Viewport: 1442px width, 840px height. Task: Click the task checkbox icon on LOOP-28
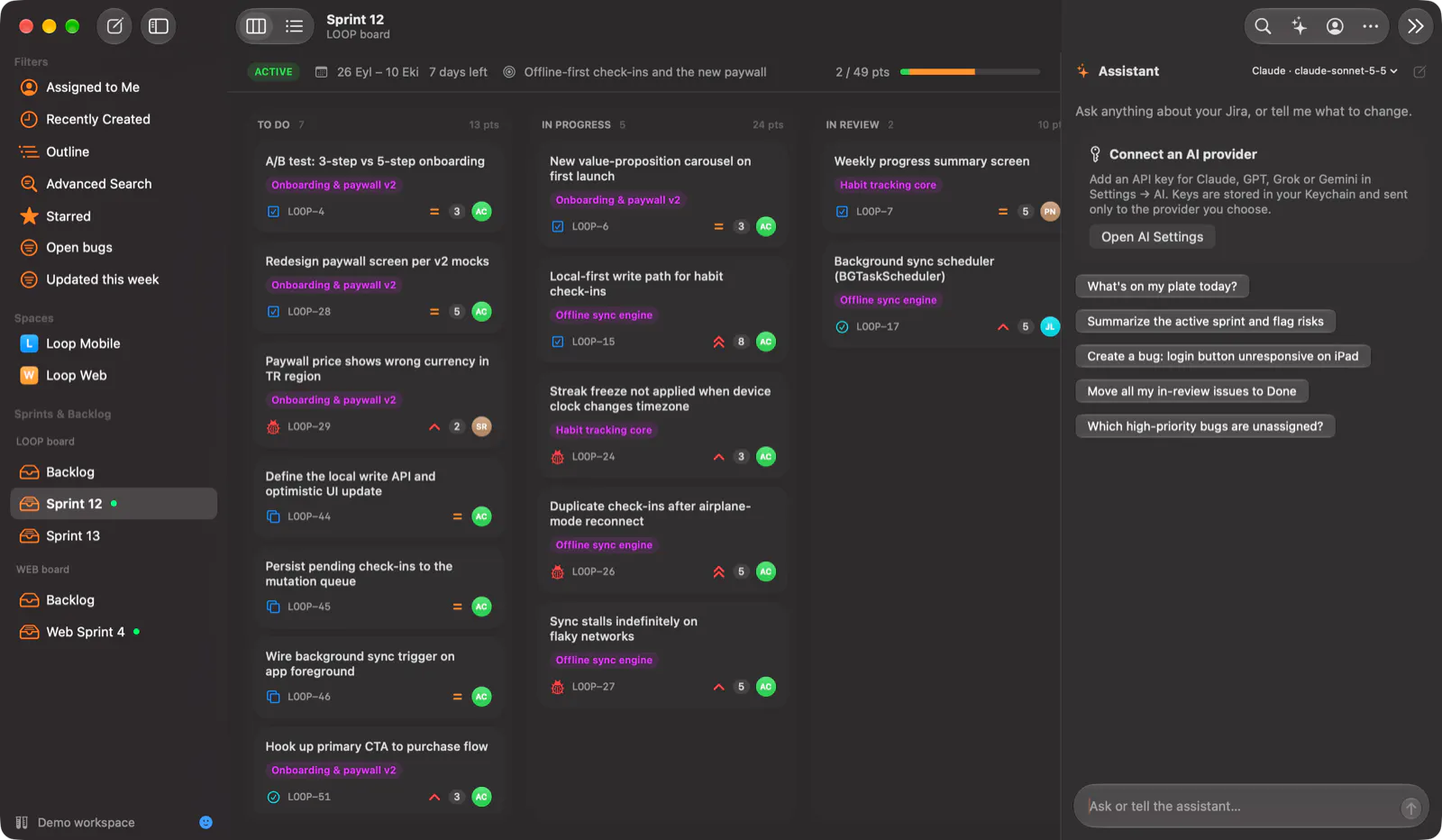(x=273, y=312)
